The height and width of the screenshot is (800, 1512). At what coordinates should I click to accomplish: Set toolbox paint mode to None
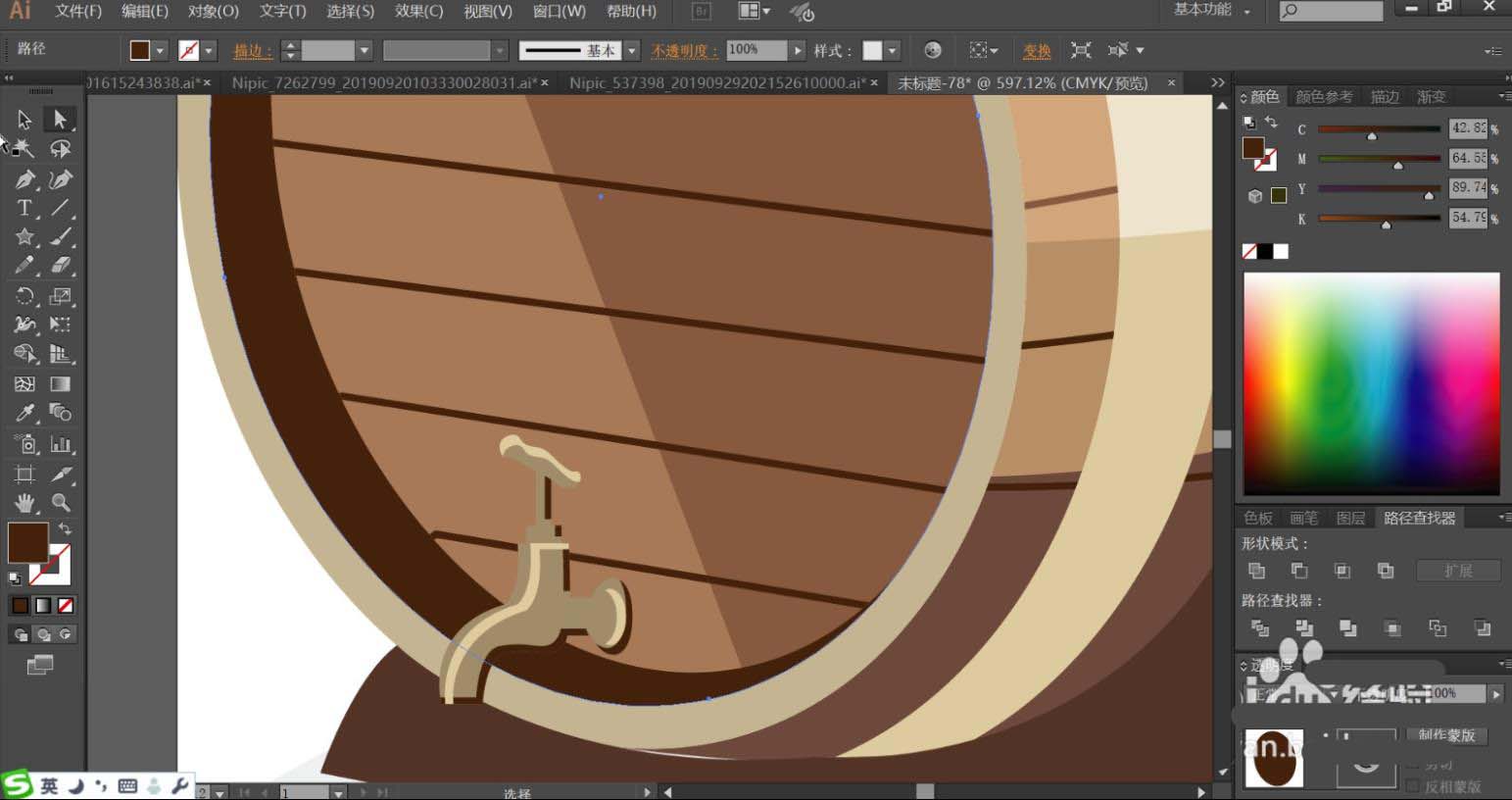[x=66, y=606]
